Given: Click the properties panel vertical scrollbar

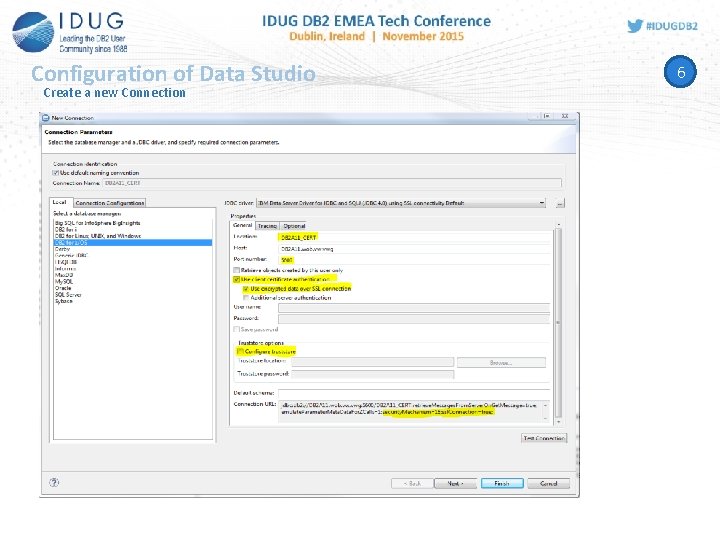Looking at the screenshot, I should coord(558,323).
